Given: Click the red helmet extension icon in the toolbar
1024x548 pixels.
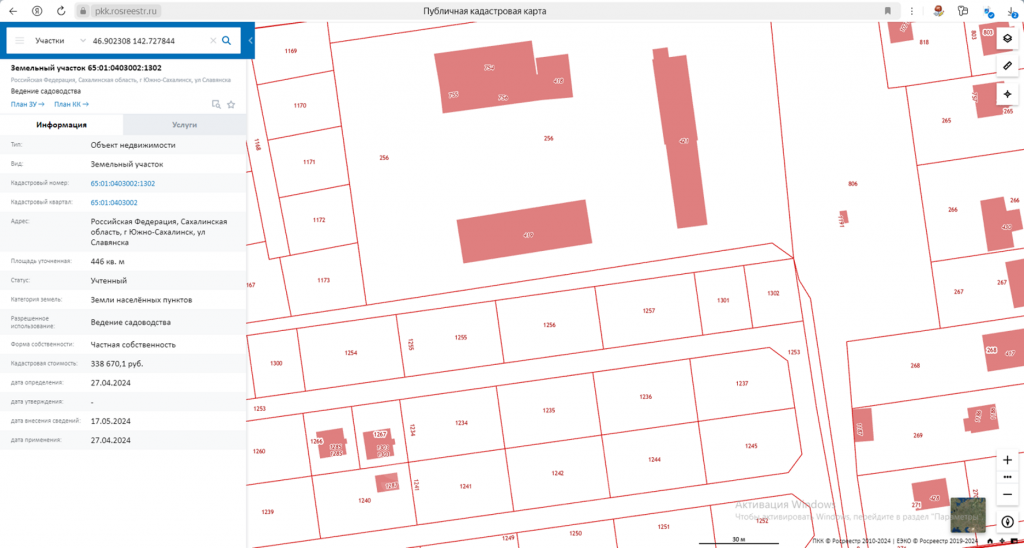Looking at the screenshot, I should click(x=938, y=10).
